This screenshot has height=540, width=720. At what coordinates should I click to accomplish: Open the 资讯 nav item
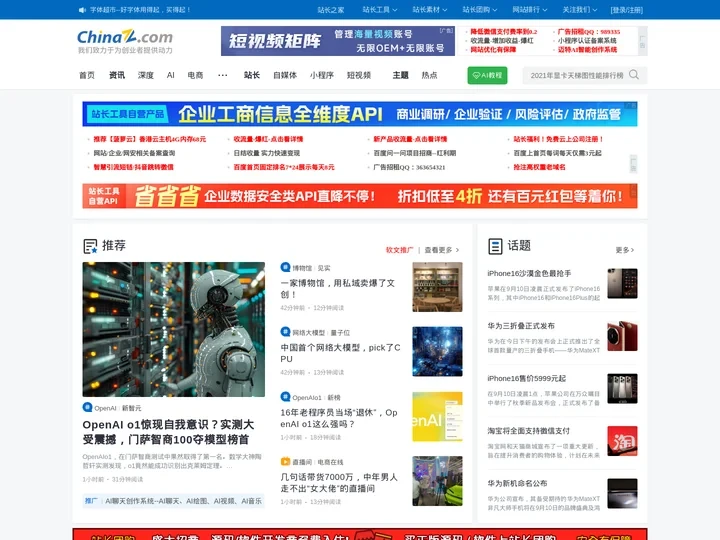click(x=117, y=75)
